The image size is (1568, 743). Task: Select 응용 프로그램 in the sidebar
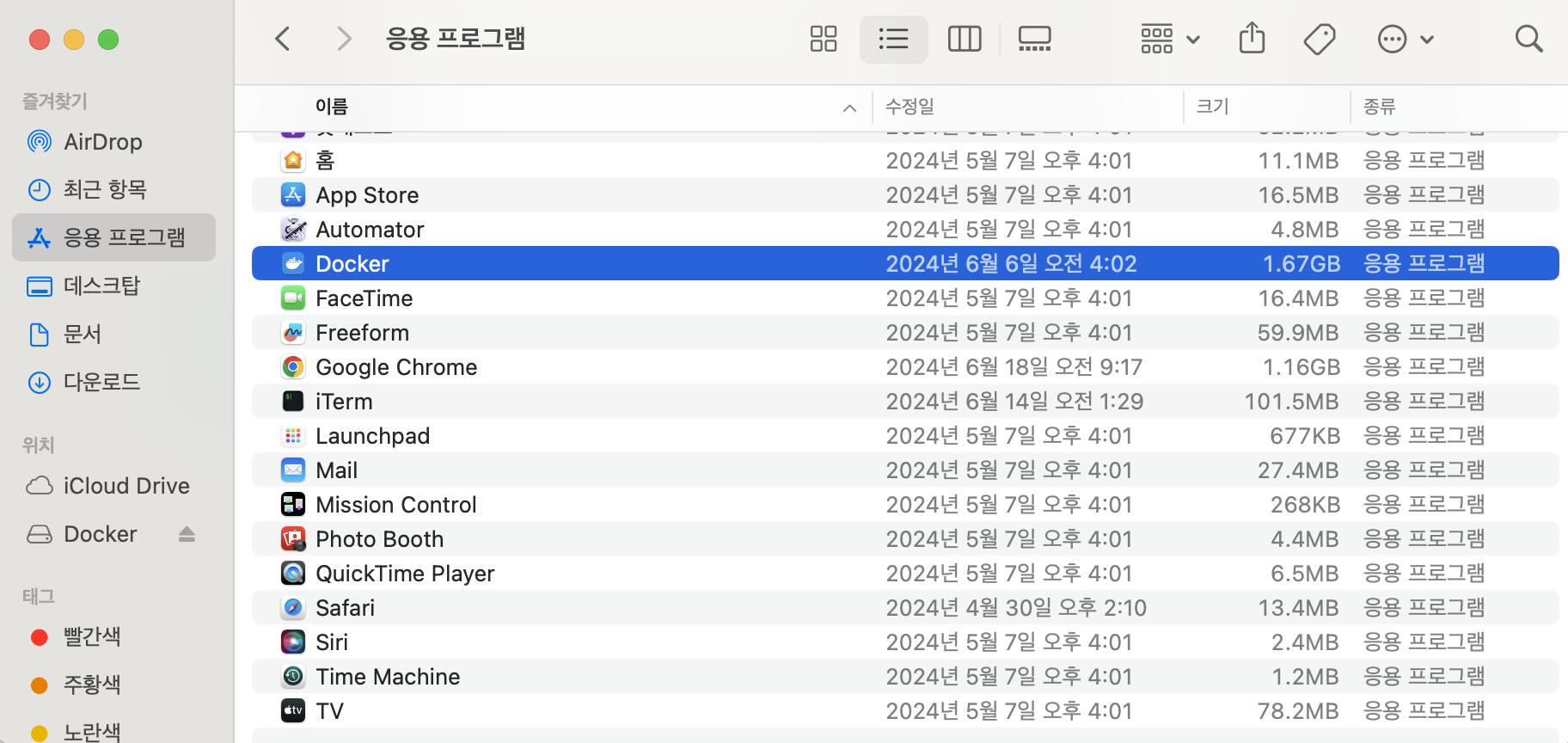point(113,237)
